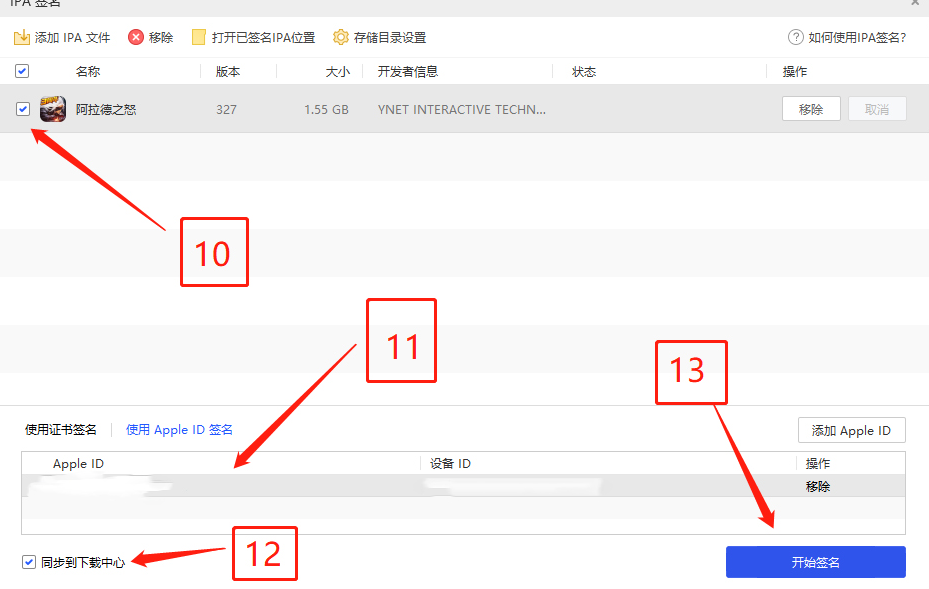Open storage directory settings gear icon
The height and width of the screenshot is (589, 929).
[341, 38]
